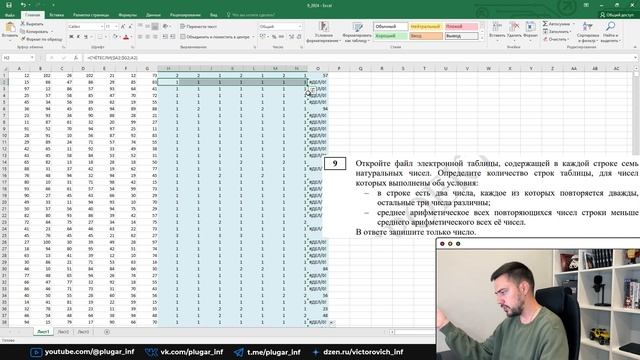Open the Calibri font name dropdown
This screenshot has height=360, width=640.
coord(102,27)
